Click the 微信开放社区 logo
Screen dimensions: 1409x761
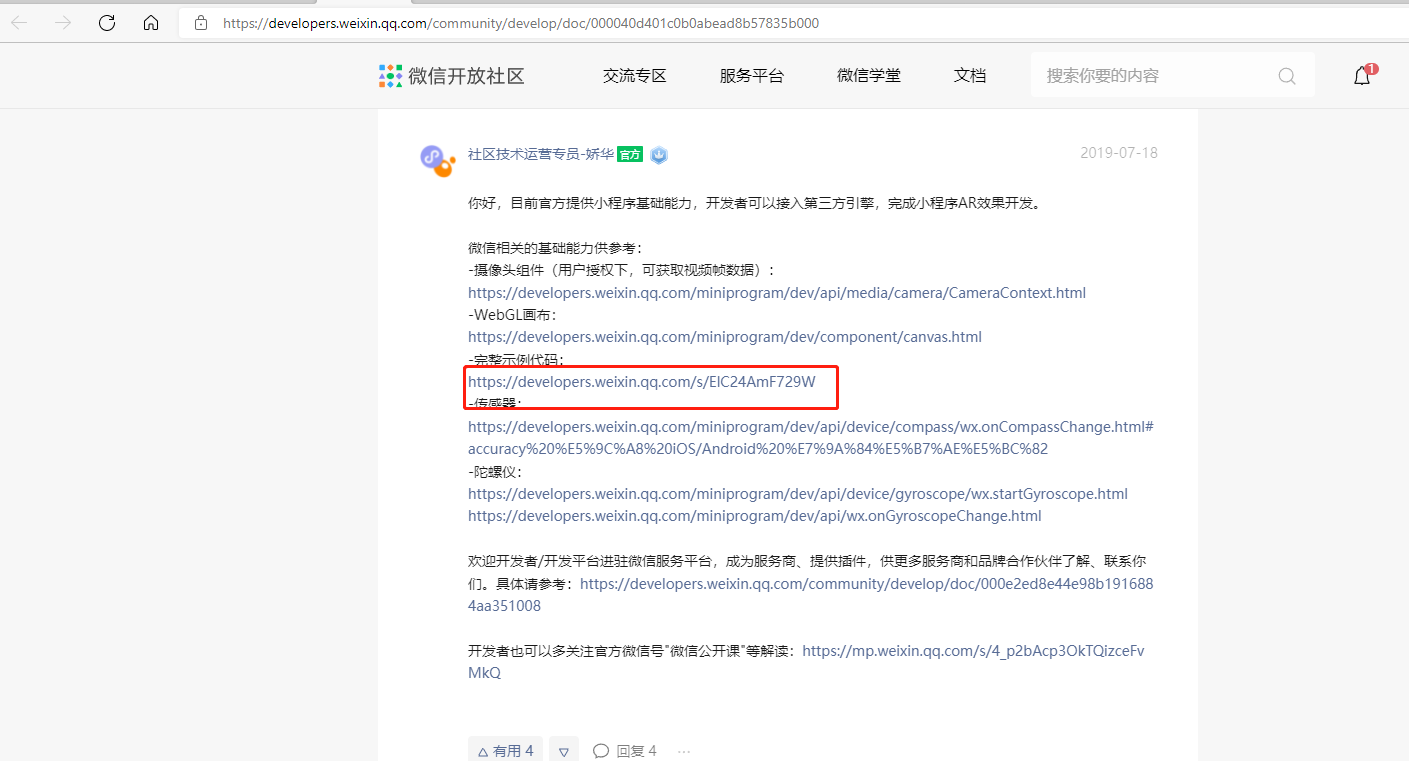click(x=452, y=75)
